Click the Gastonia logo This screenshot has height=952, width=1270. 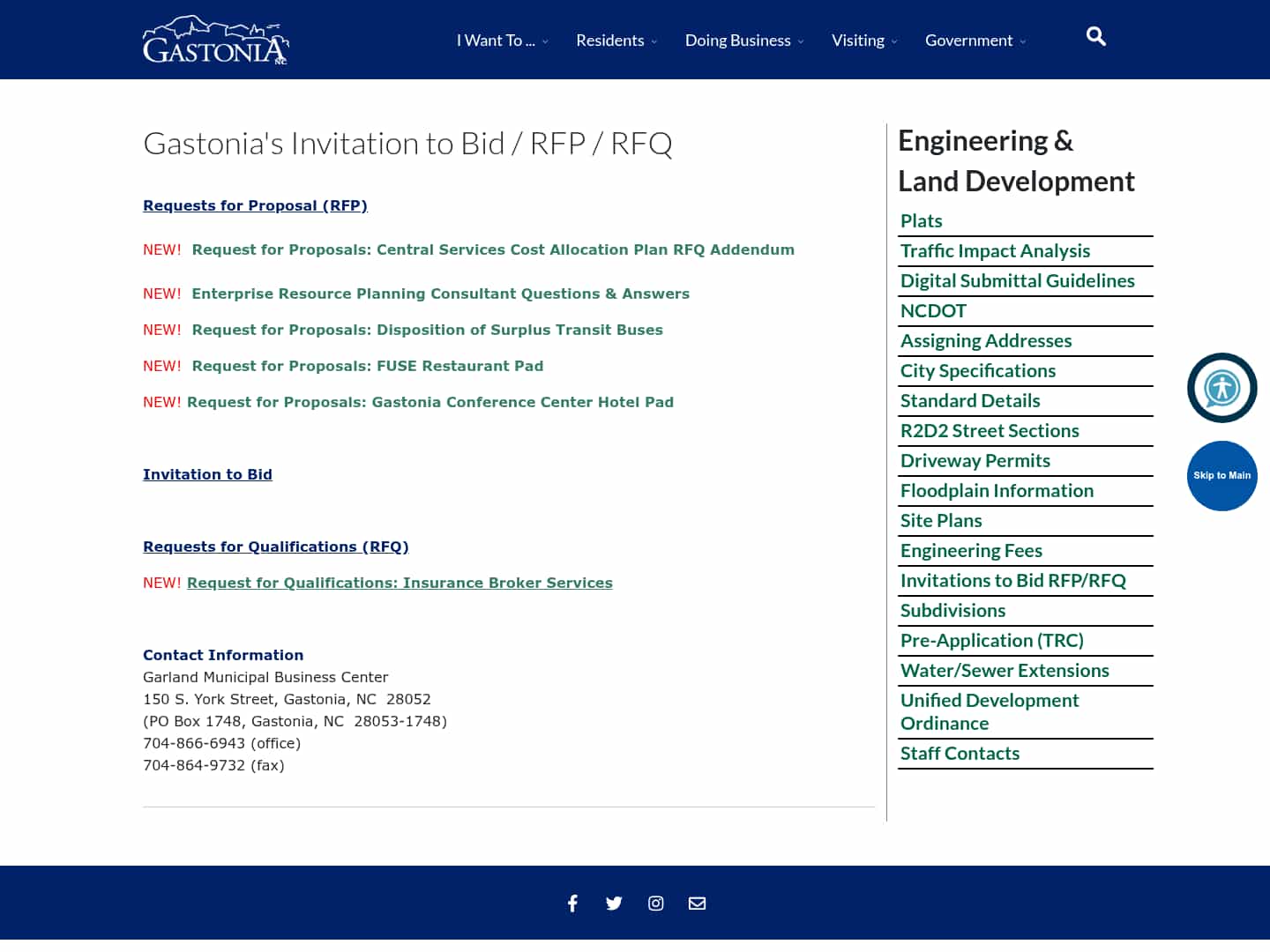click(x=214, y=39)
